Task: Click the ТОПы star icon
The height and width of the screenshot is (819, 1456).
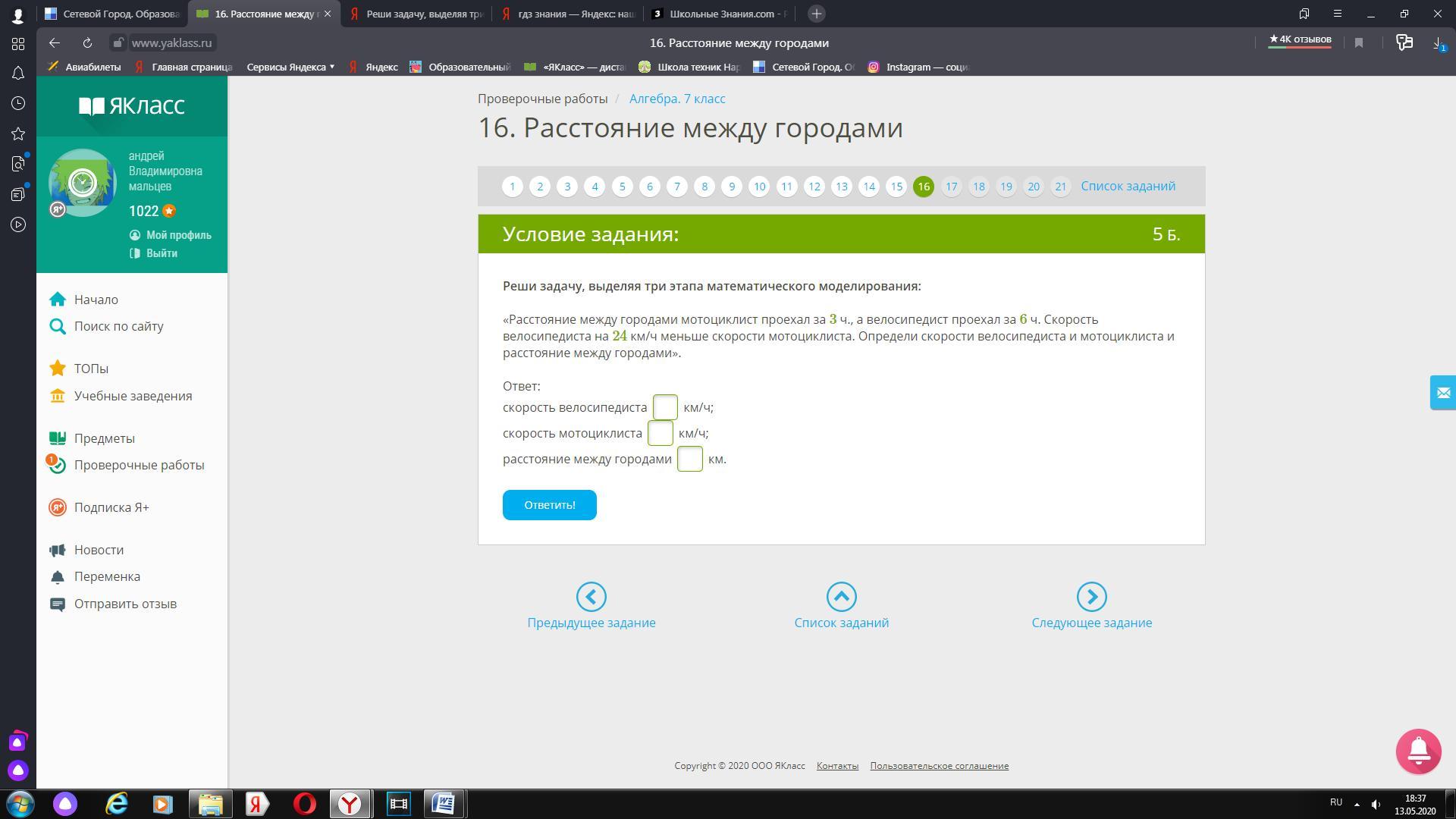Action: (x=58, y=369)
